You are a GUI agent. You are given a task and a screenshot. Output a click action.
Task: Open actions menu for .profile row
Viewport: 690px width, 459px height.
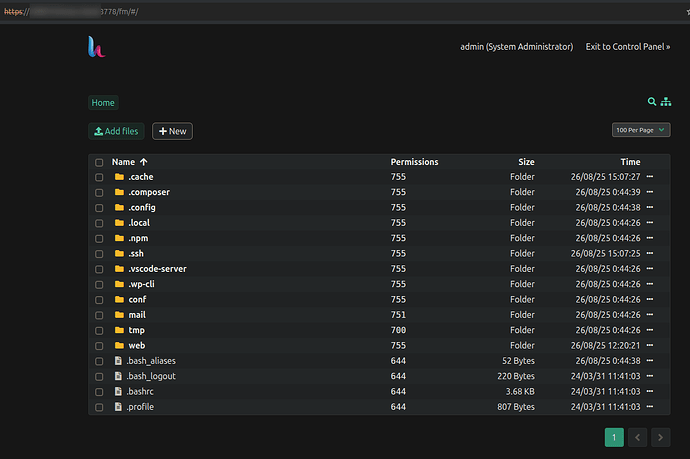(x=650, y=407)
